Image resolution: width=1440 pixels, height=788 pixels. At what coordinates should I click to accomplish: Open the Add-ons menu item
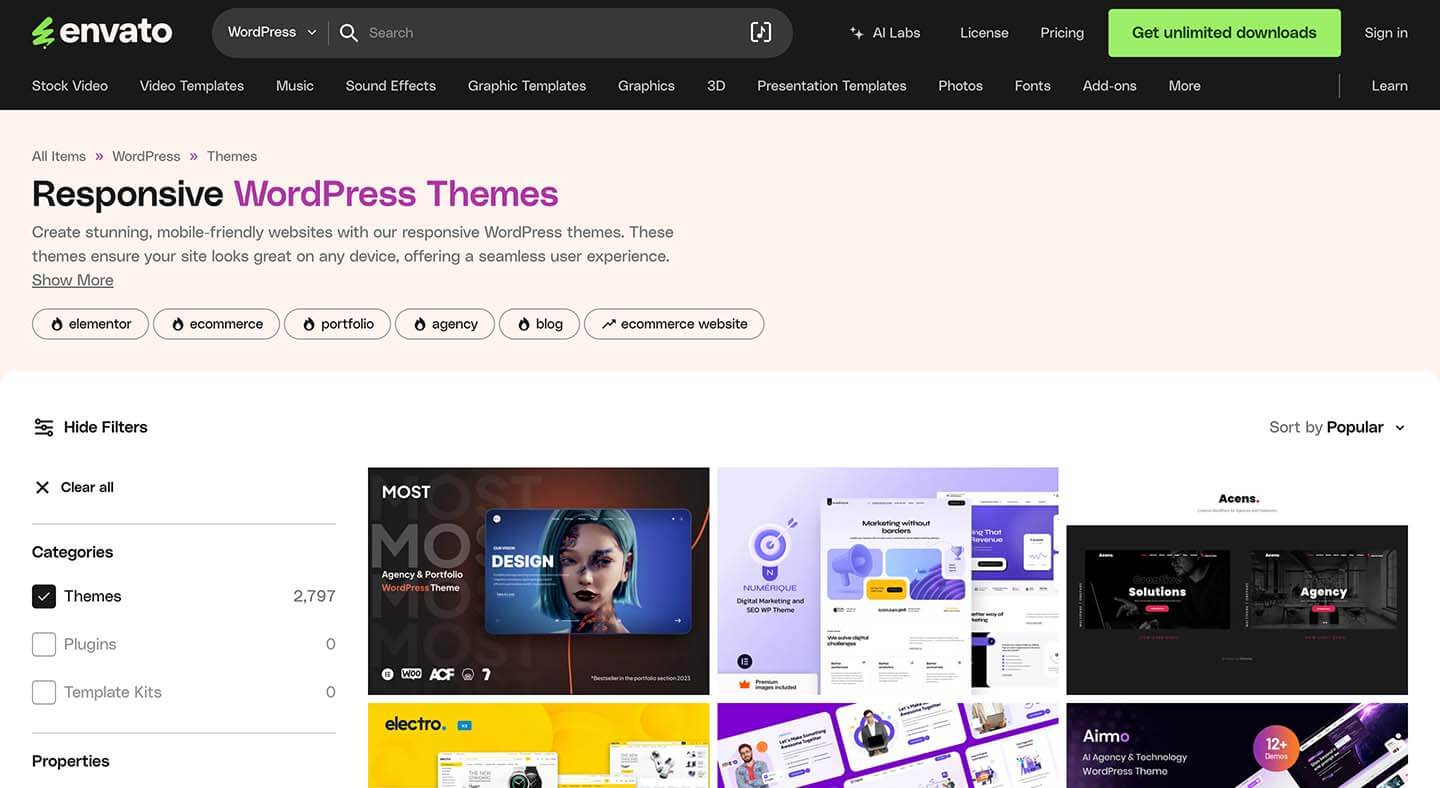click(1109, 86)
